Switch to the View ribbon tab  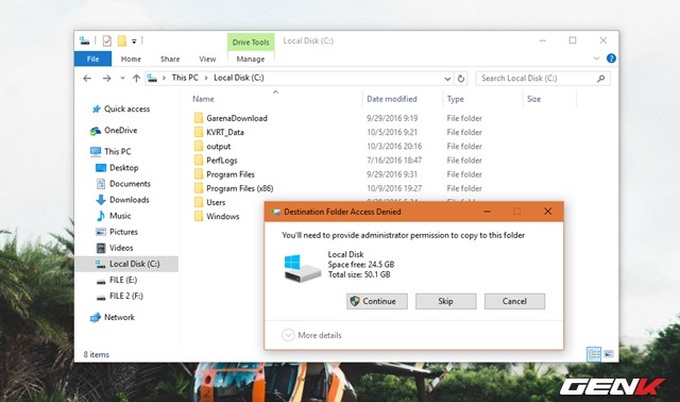207,59
